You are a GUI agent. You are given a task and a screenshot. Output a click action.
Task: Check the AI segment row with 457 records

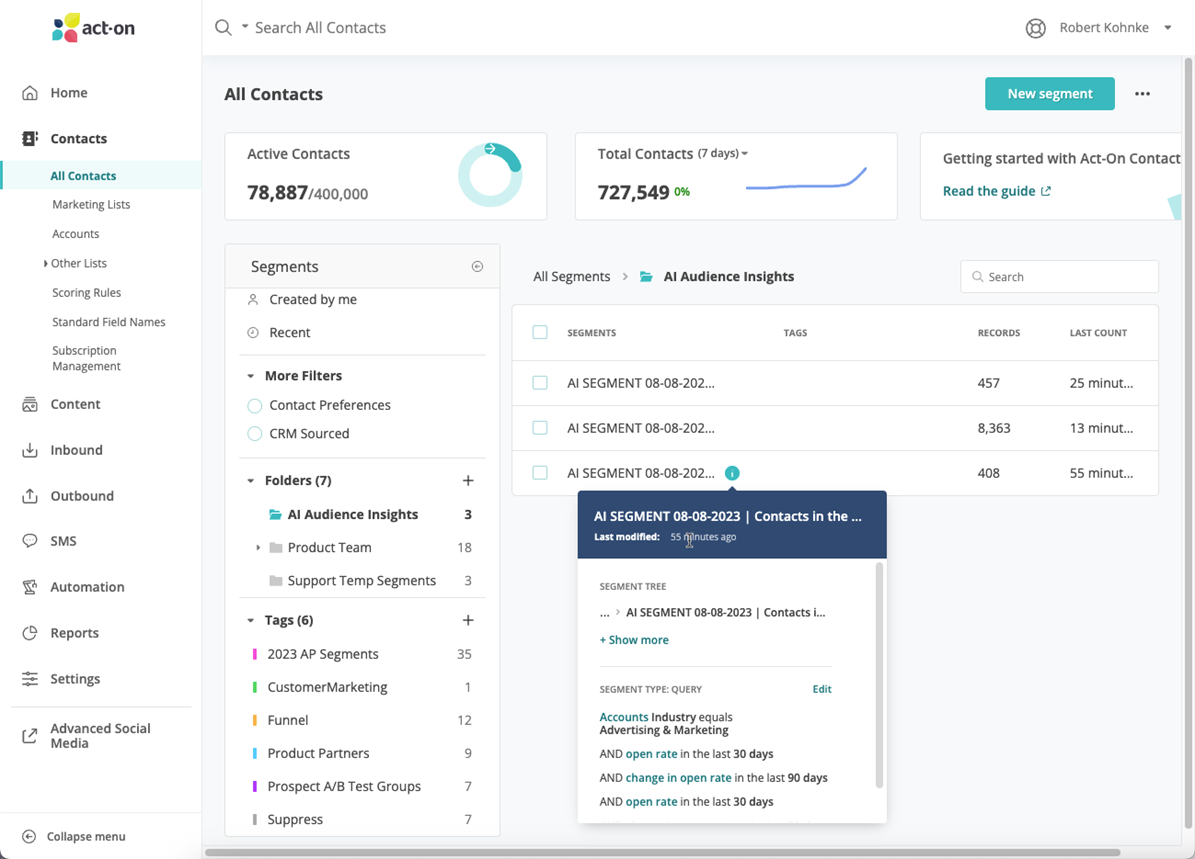[540, 383]
